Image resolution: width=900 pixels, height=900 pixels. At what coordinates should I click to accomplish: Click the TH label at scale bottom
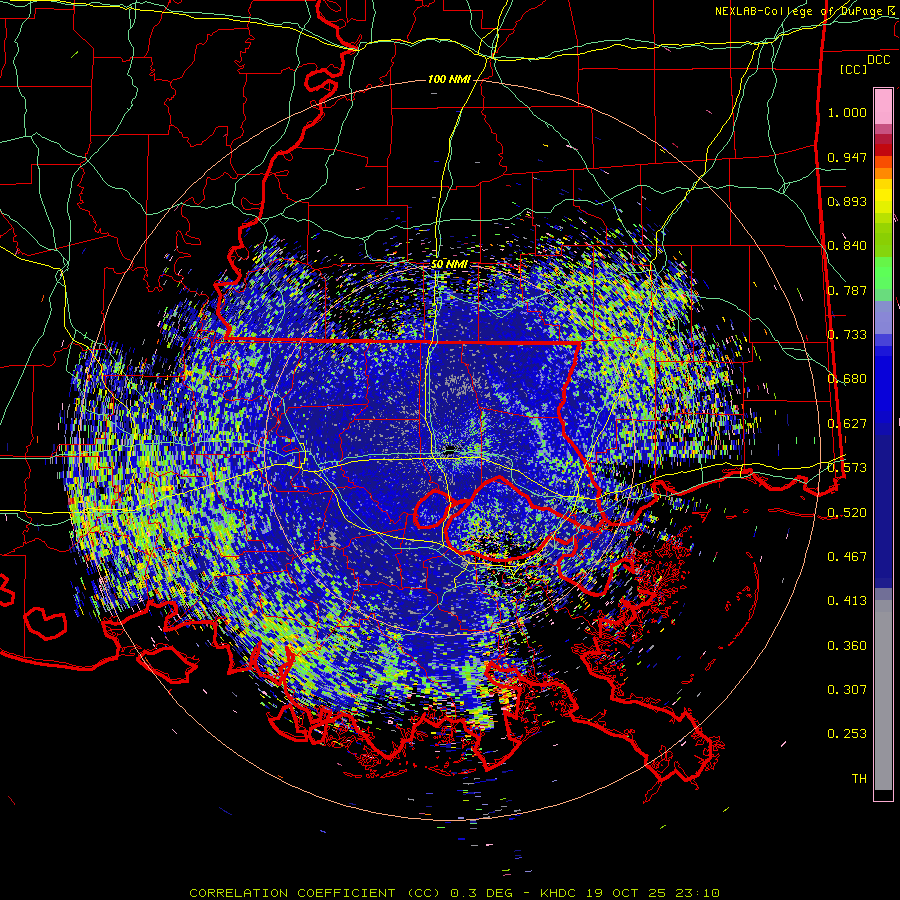[859, 779]
